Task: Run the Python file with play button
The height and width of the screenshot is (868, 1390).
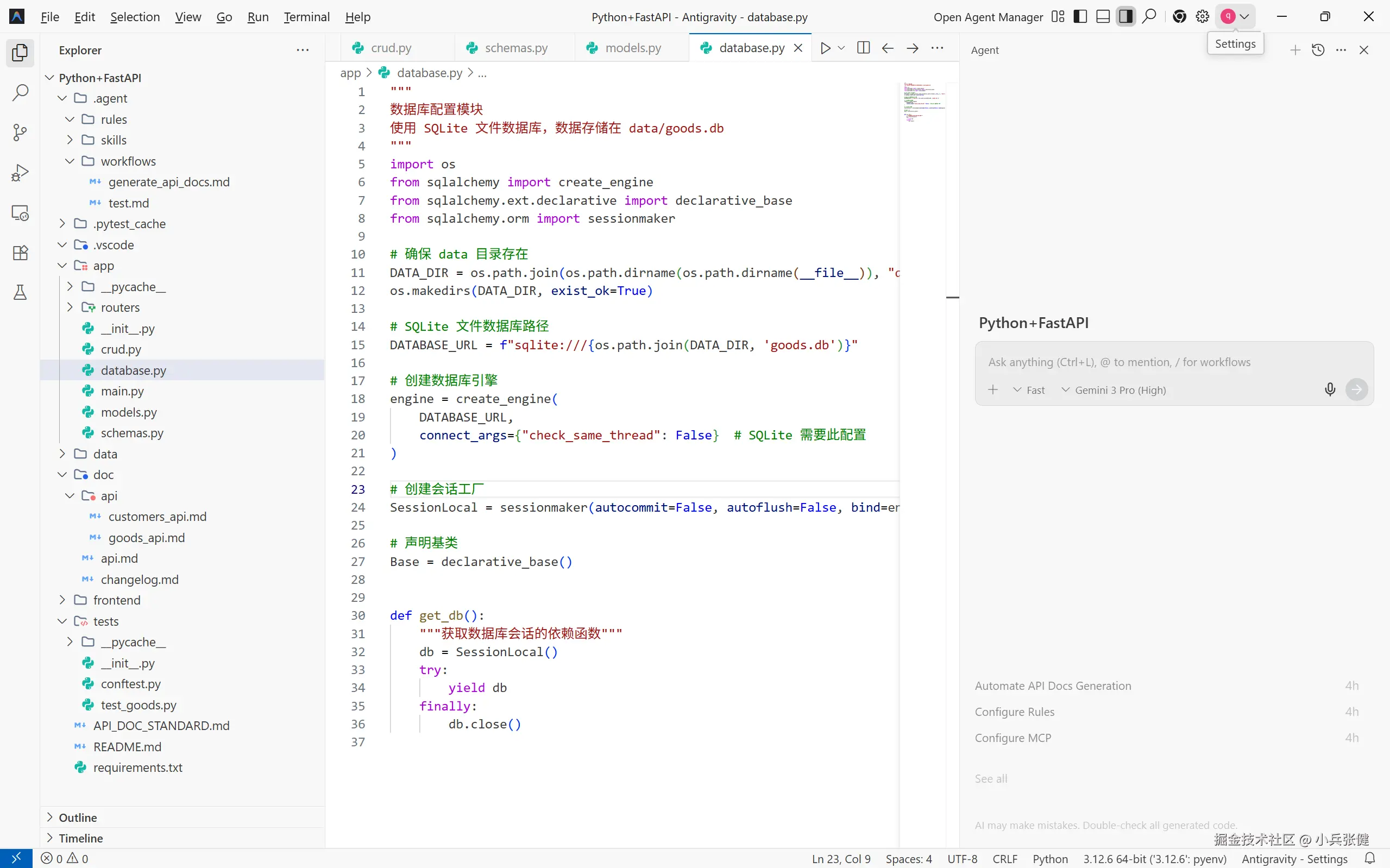Action: click(825, 48)
